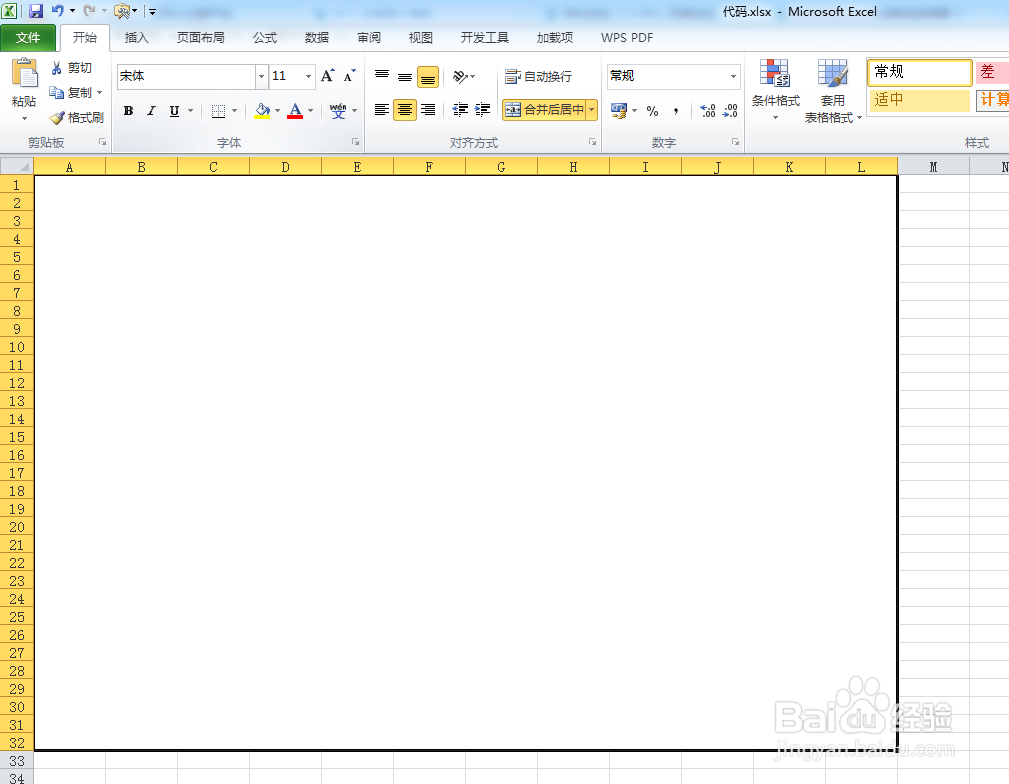The image size is (1009, 784).
Task: Apply red font color A
Action: point(295,111)
